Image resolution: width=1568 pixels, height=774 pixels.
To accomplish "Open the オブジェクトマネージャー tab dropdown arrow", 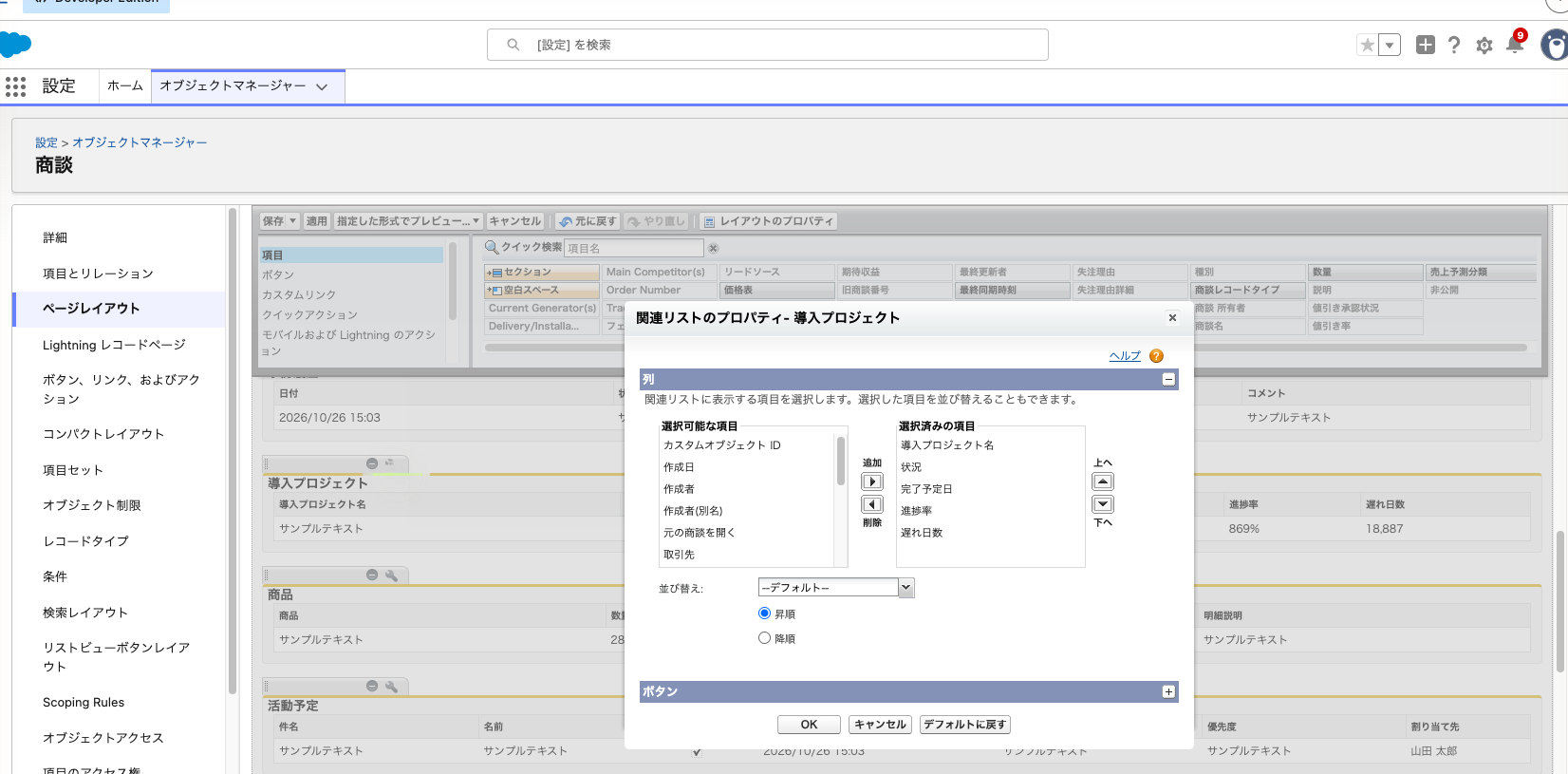I will coord(322,86).
